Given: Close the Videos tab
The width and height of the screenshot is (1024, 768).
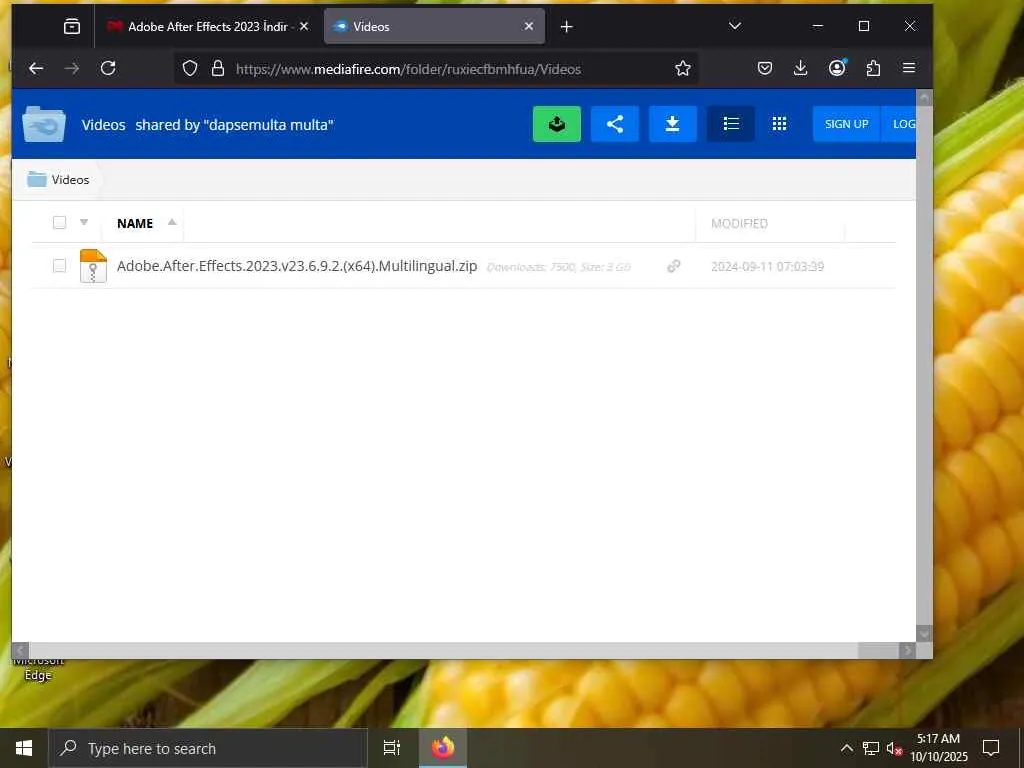Looking at the screenshot, I should (x=529, y=26).
